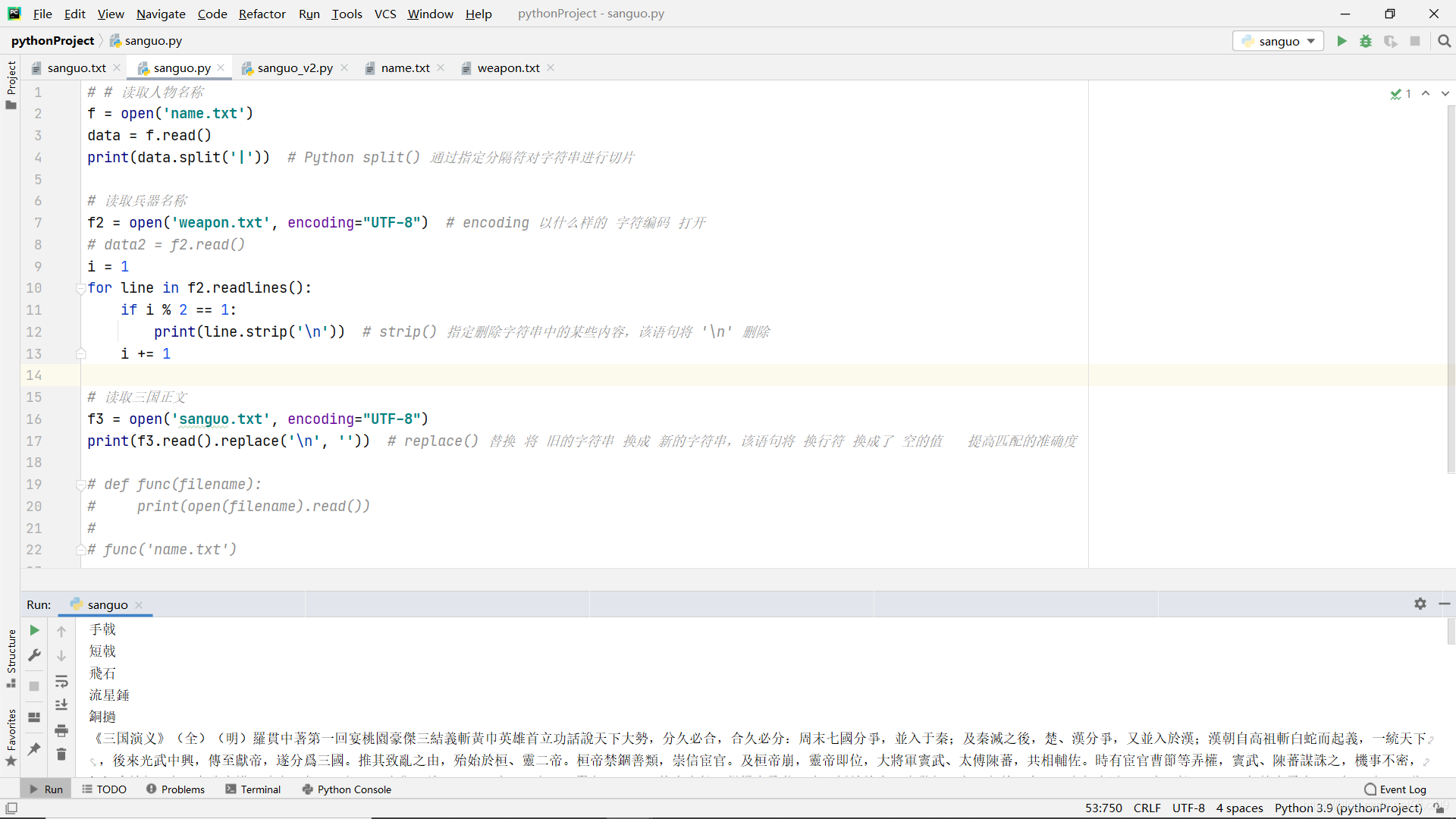Rerun sanguo in the Run panel
The width and height of the screenshot is (1456, 819).
[34, 630]
